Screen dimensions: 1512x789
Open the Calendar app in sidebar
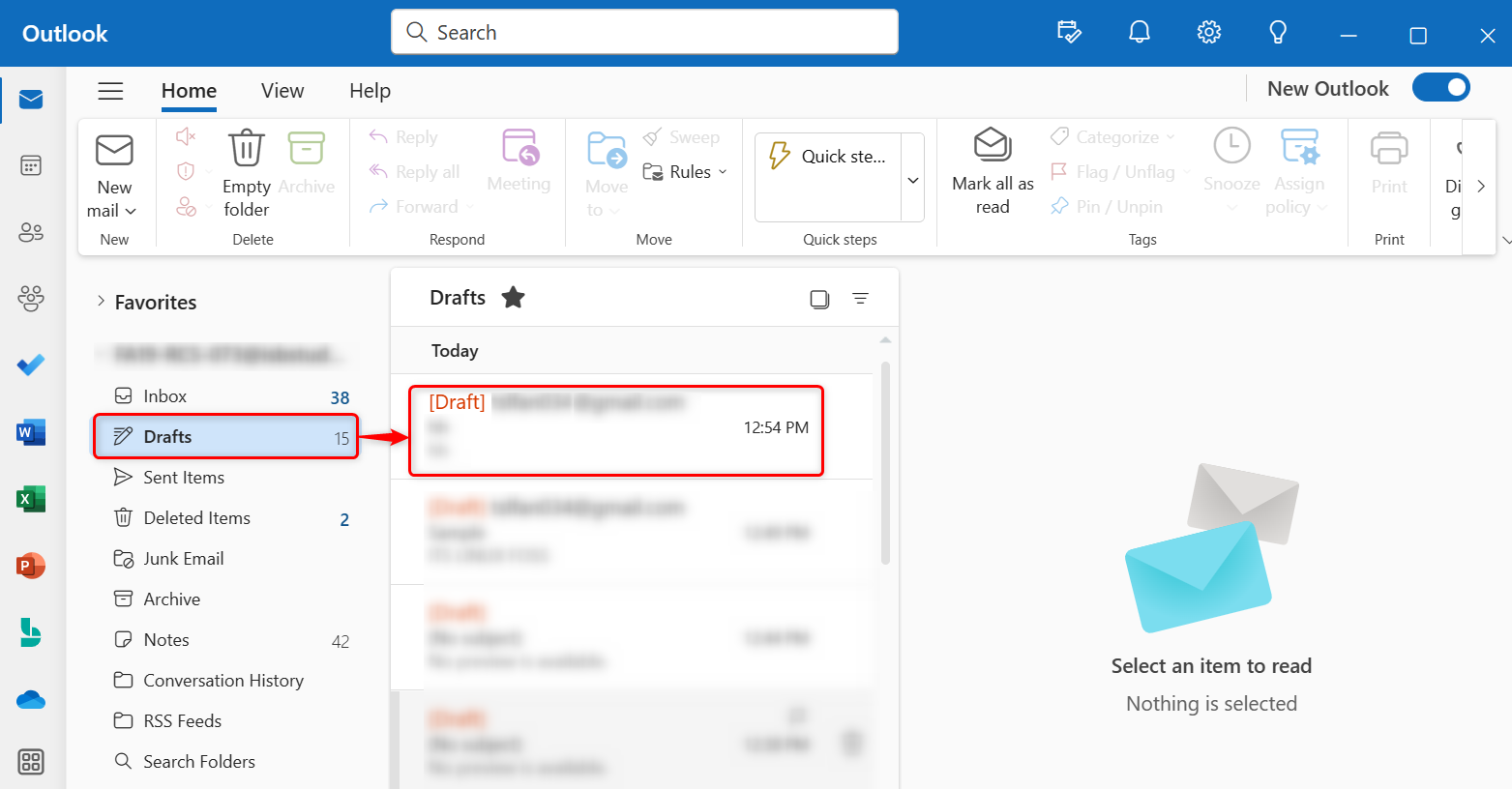31,165
